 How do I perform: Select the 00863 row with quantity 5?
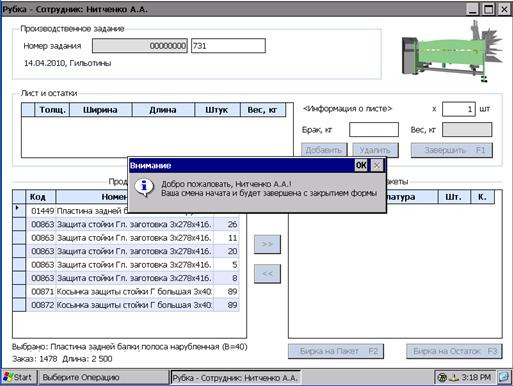tap(133, 265)
